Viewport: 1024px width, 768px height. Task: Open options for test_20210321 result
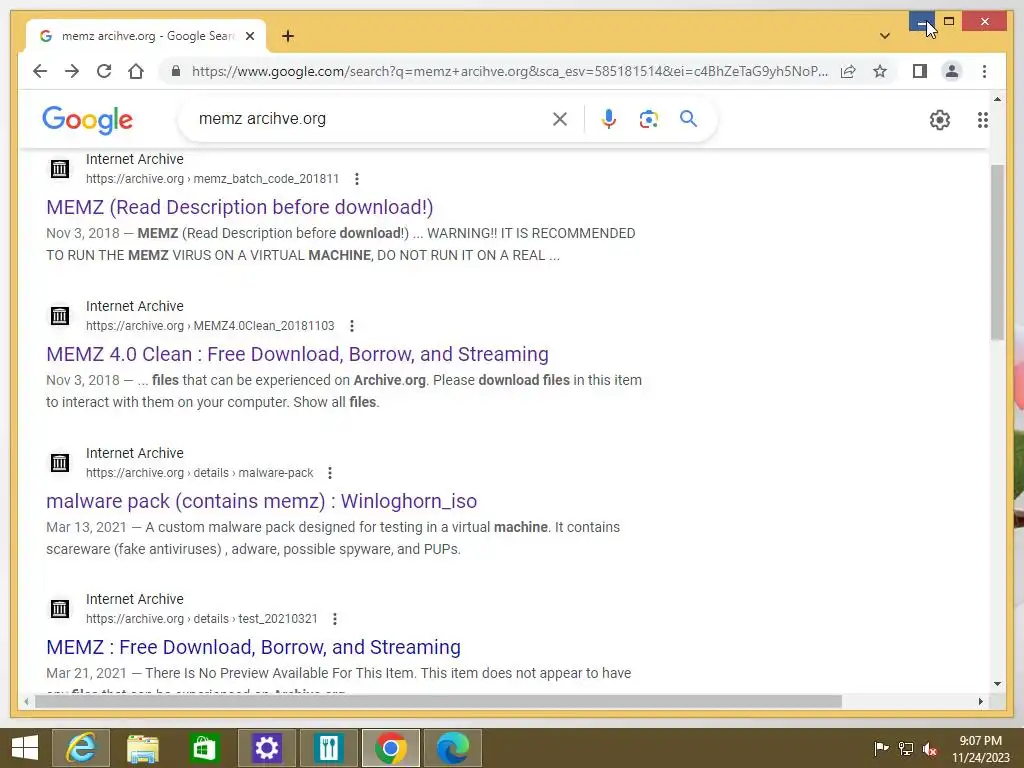click(334, 619)
